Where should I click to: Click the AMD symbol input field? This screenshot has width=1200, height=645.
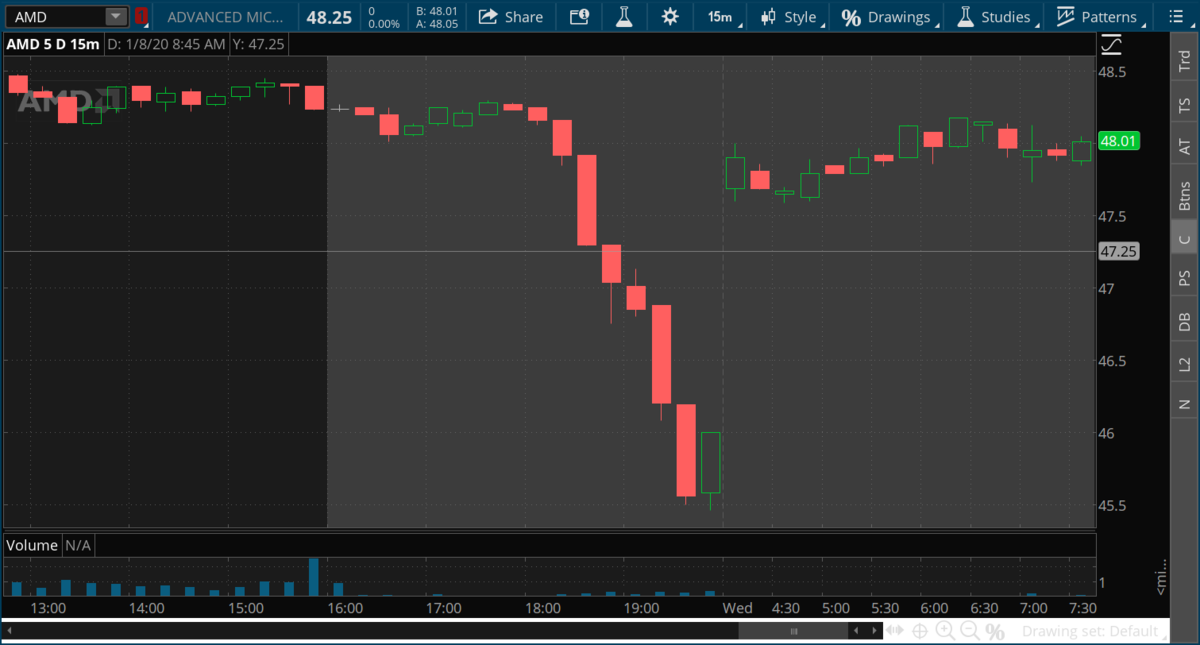56,17
